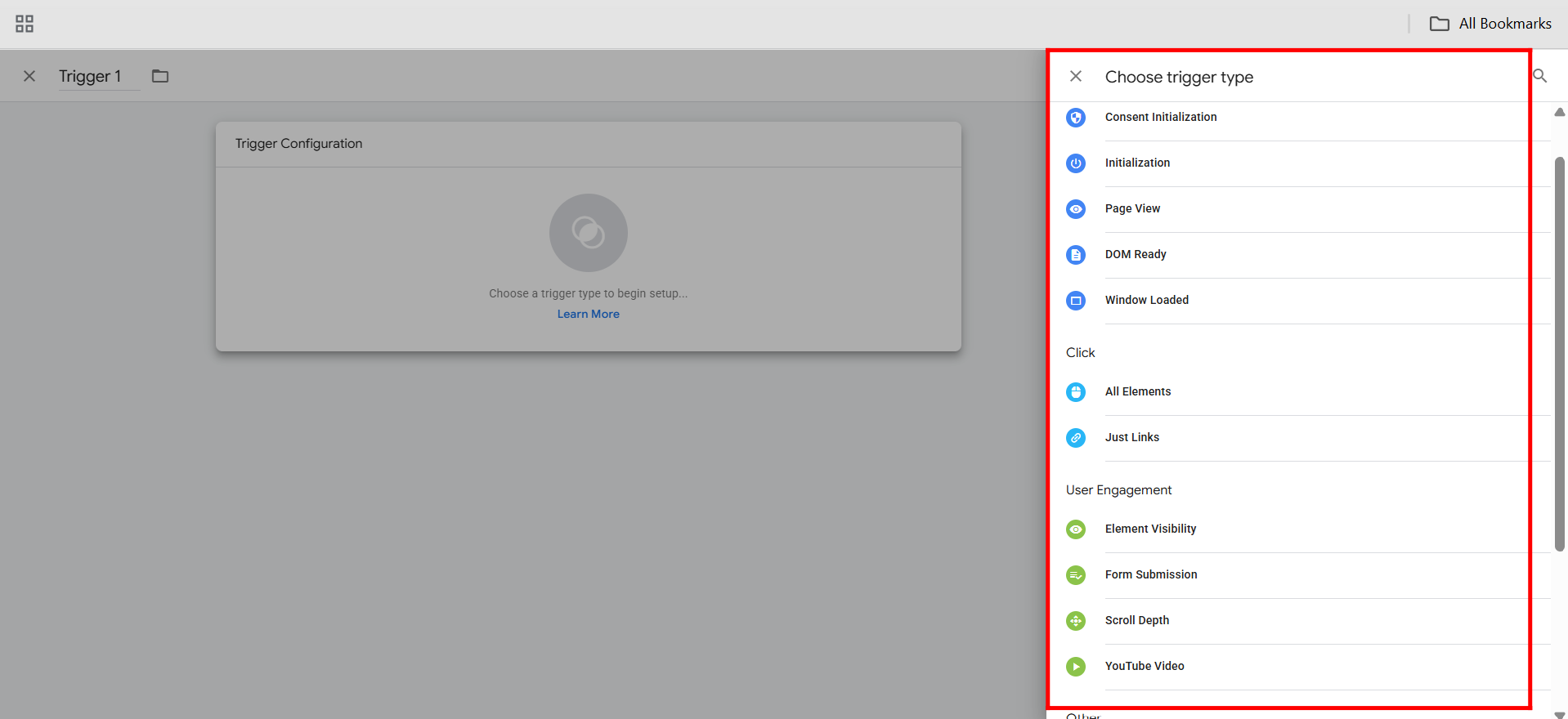
Task: Click the Consent Initialization shield icon
Action: tap(1076, 118)
